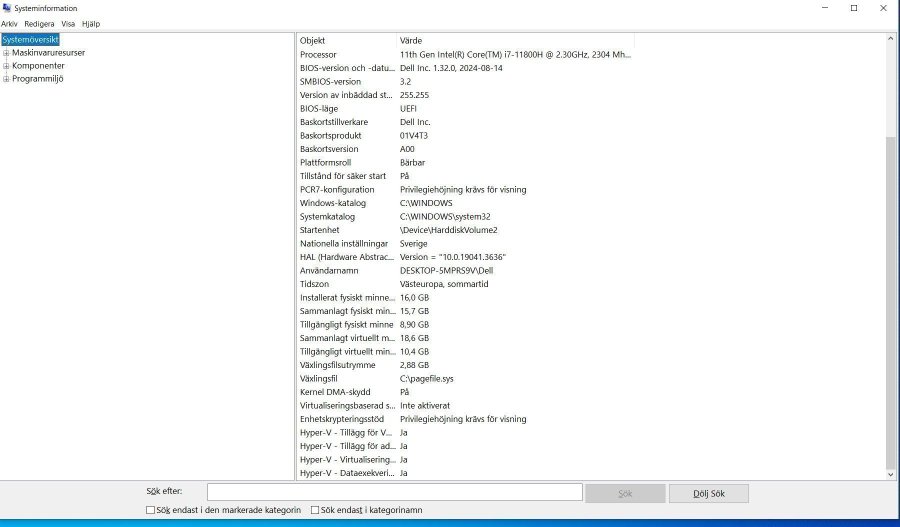Toggle 'Sök endast i kategorinamn' checkbox
The height and width of the screenshot is (527, 900).
pos(315,510)
